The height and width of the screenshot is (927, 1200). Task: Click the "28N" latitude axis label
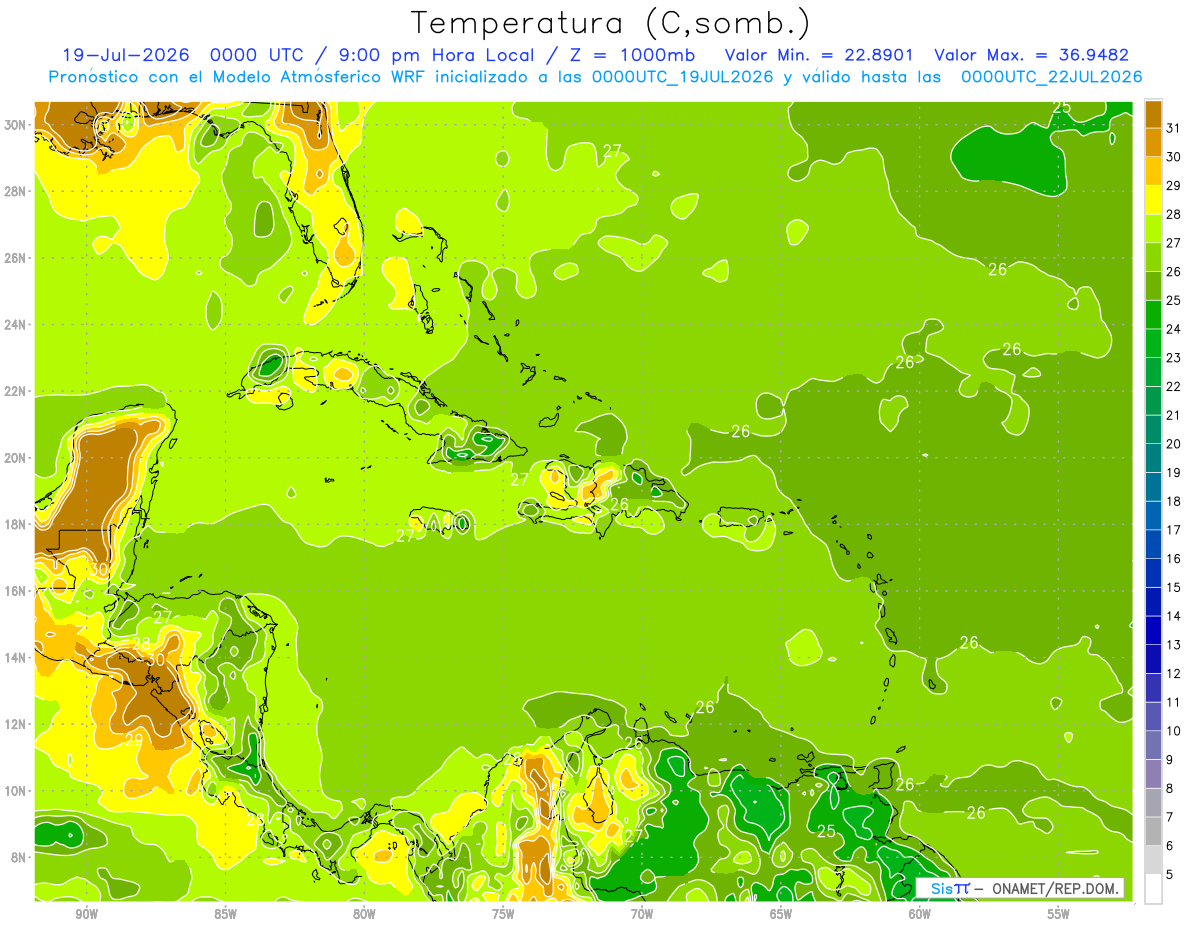16,191
